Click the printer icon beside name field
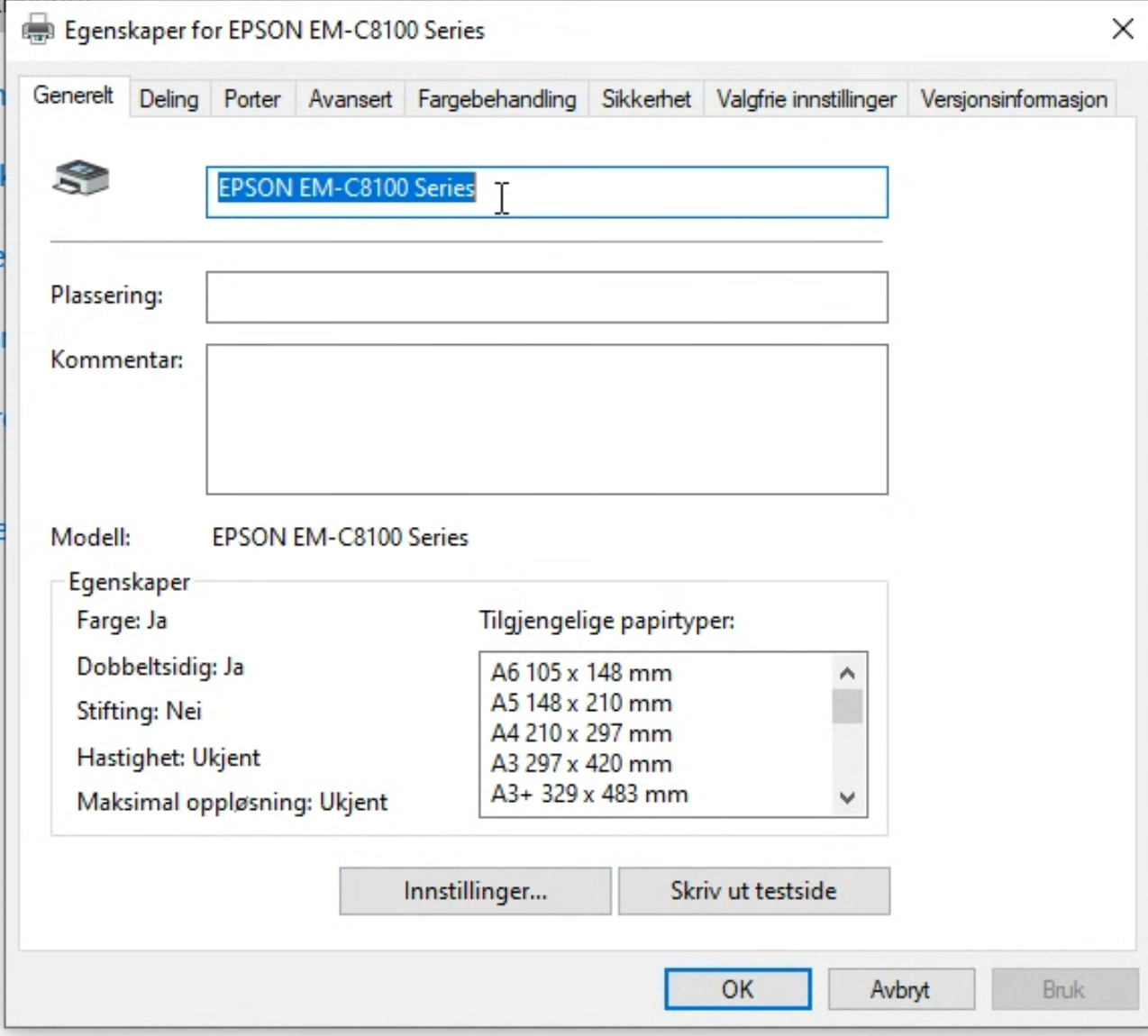Image resolution: width=1148 pixels, height=1036 pixels. (x=80, y=178)
